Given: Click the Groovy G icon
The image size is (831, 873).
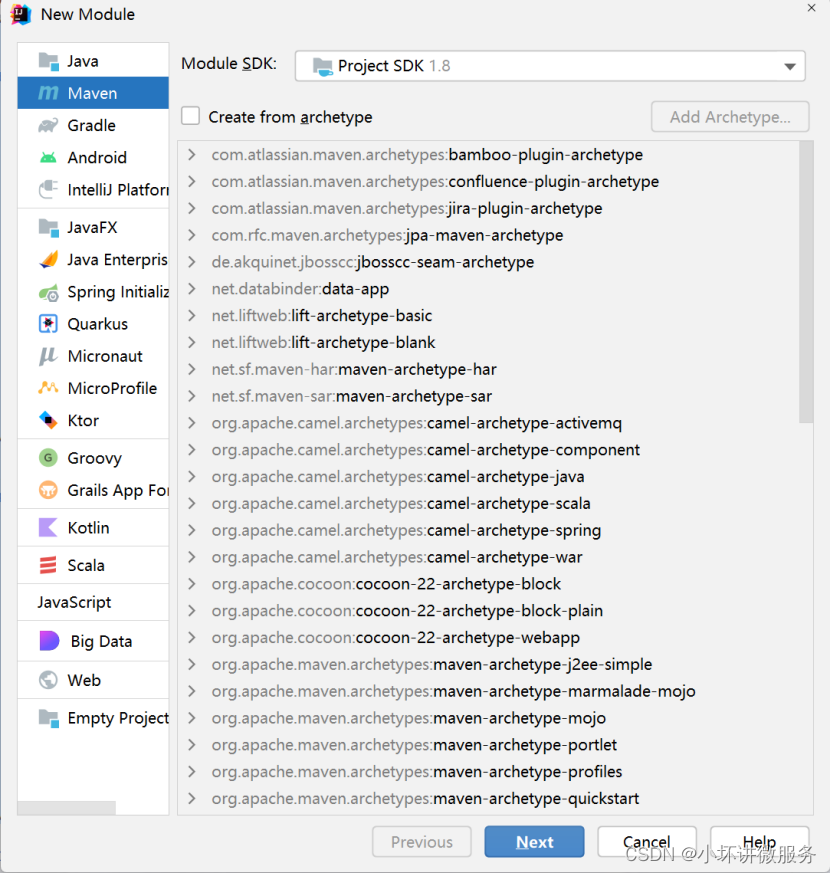Looking at the screenshot, I should [48, 458].
